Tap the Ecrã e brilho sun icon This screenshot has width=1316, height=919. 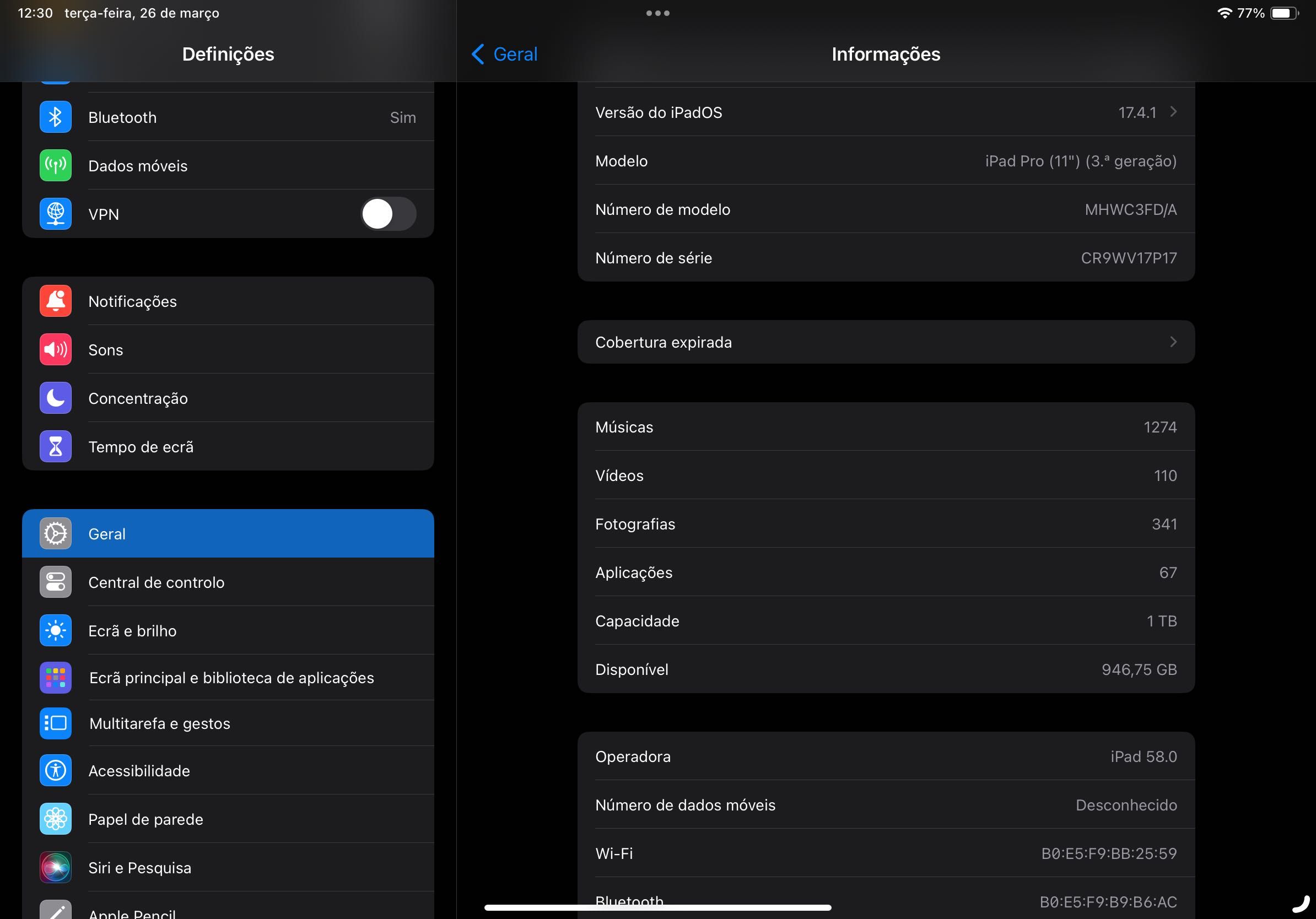(x=56, y=630)
